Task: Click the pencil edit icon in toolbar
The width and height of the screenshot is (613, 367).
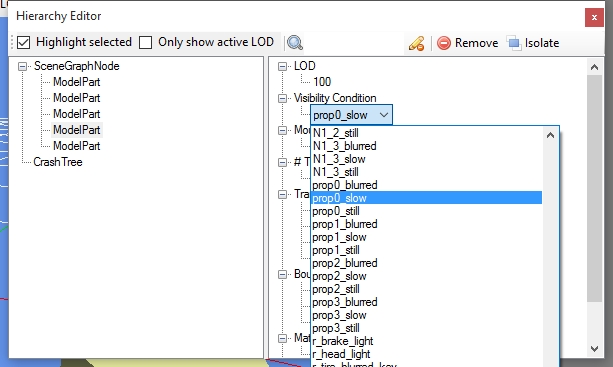Action: (416, 43)
